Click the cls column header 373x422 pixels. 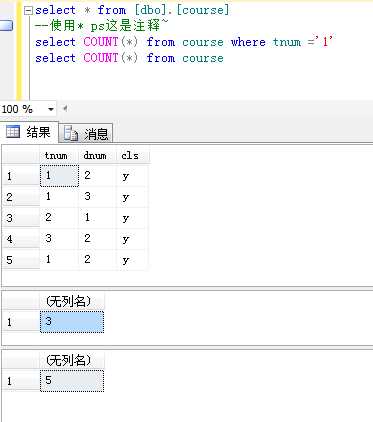point(132,156)
